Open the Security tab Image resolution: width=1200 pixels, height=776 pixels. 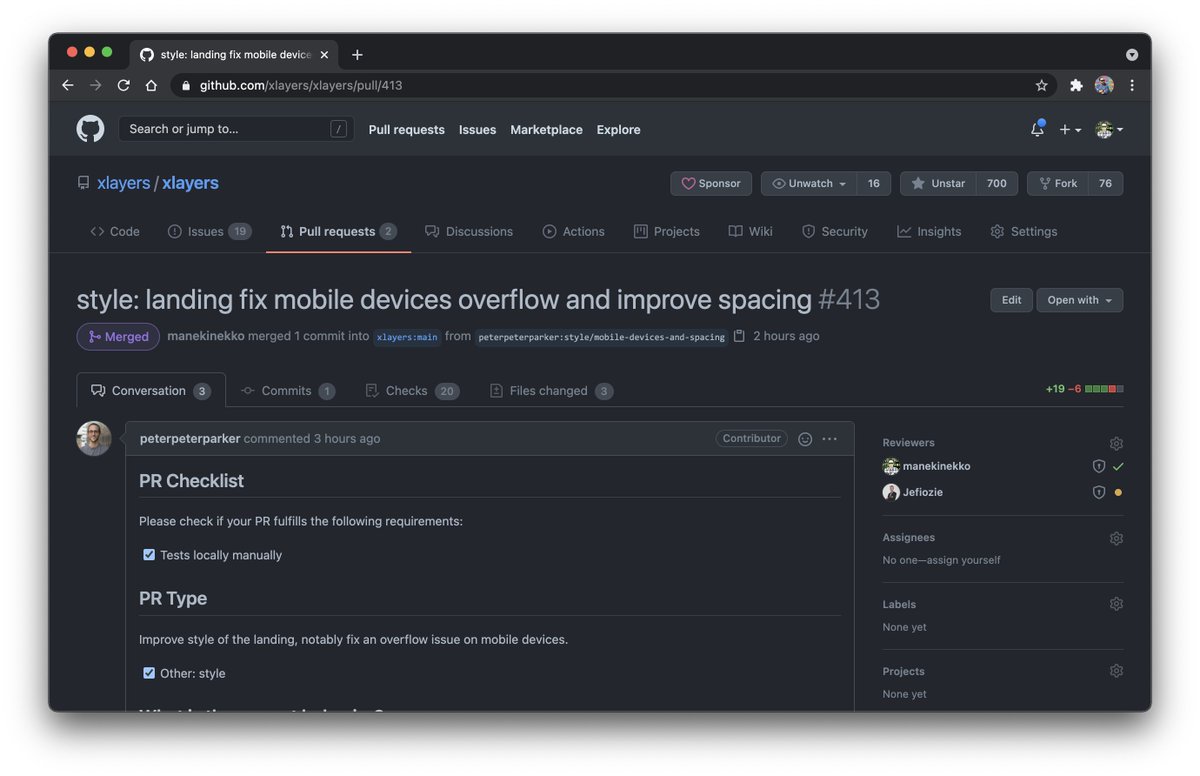tap(835, 231)
